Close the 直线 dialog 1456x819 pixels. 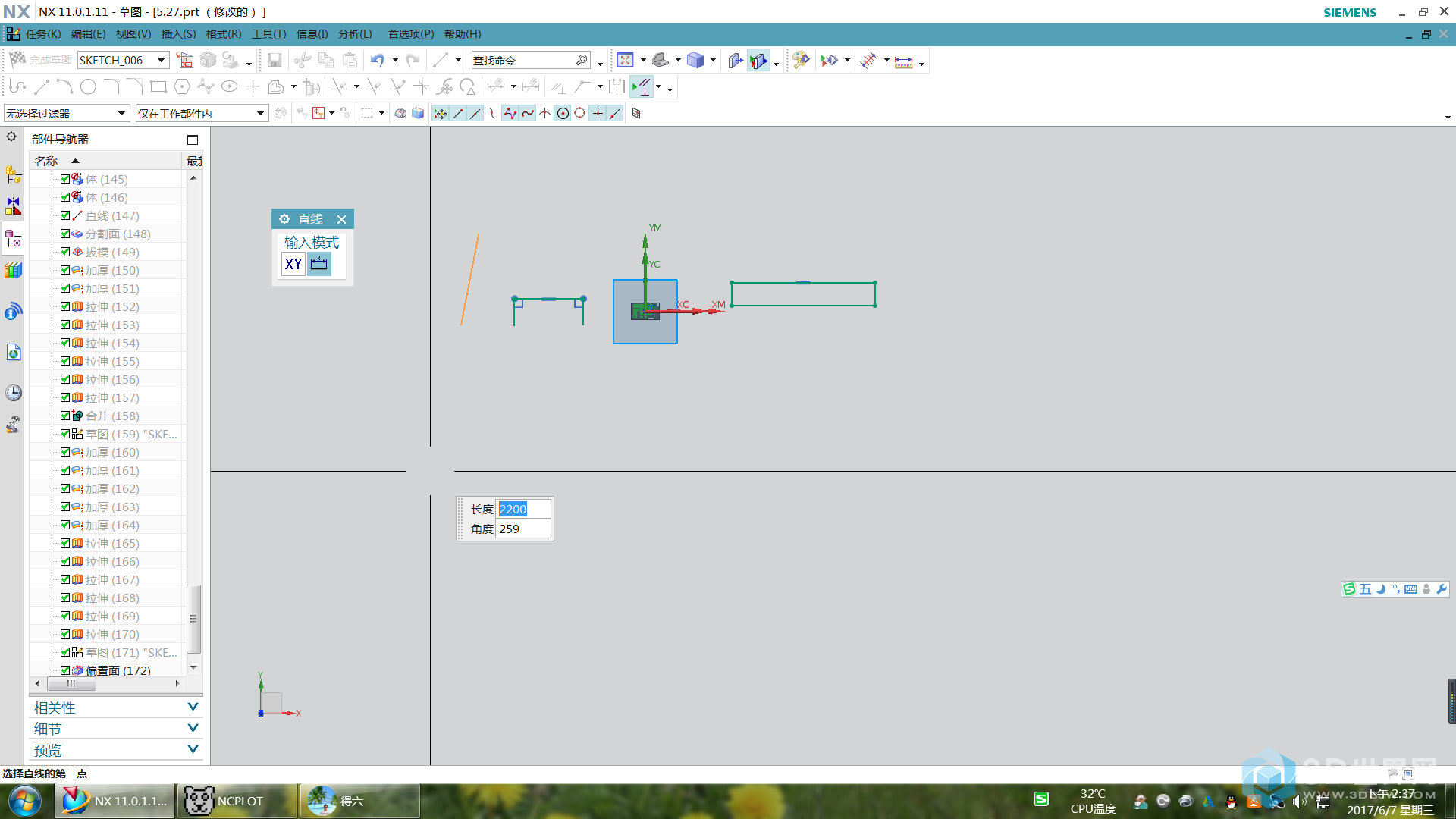click(x=341, y=219)
